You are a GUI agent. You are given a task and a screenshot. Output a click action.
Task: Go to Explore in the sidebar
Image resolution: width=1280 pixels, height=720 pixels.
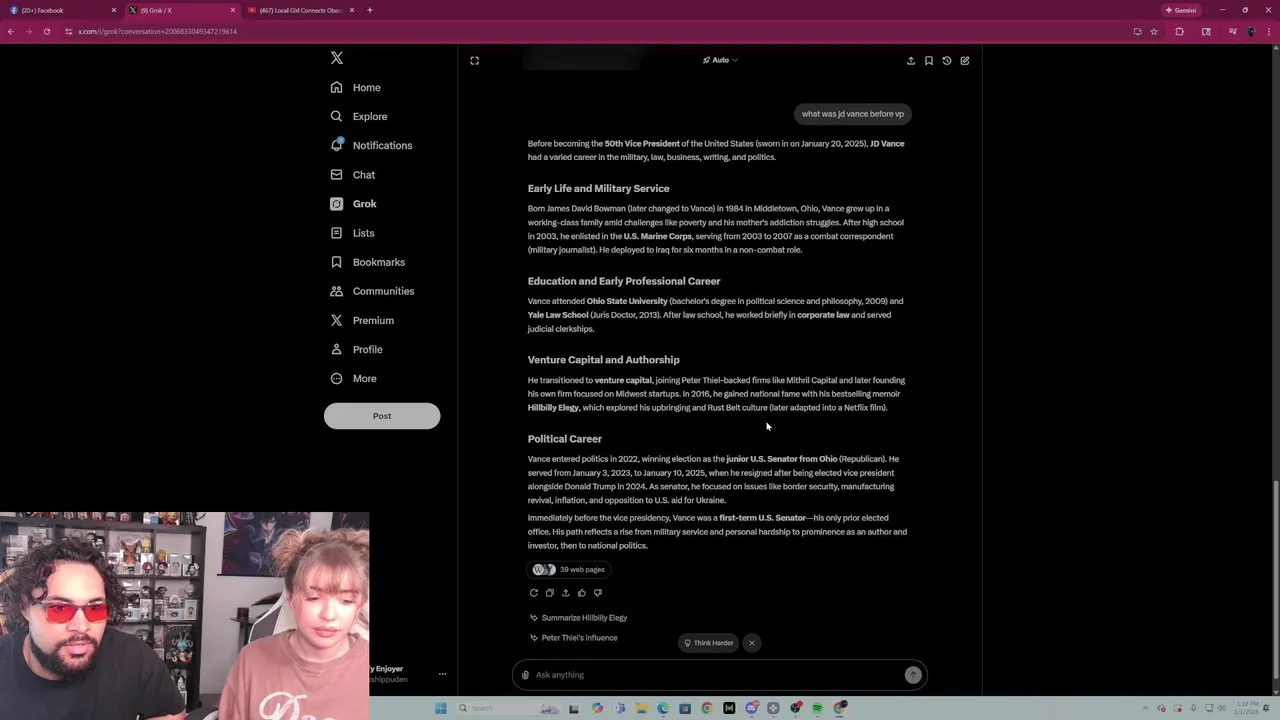coord(359,117)
